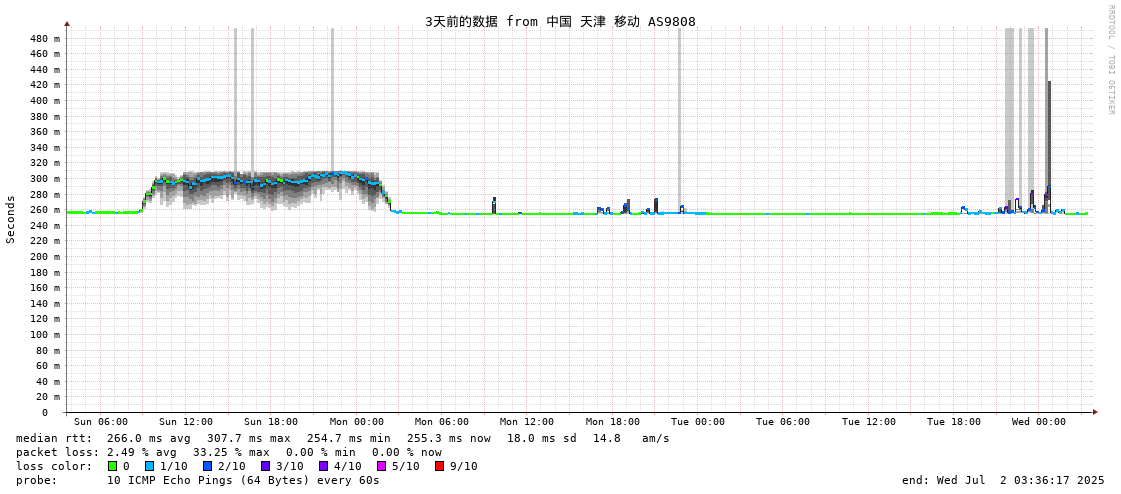Click the '0.00 % min' packet loss value
Image resolution: width=1121 pixels, height=494 pixels.
pos(321,453)
